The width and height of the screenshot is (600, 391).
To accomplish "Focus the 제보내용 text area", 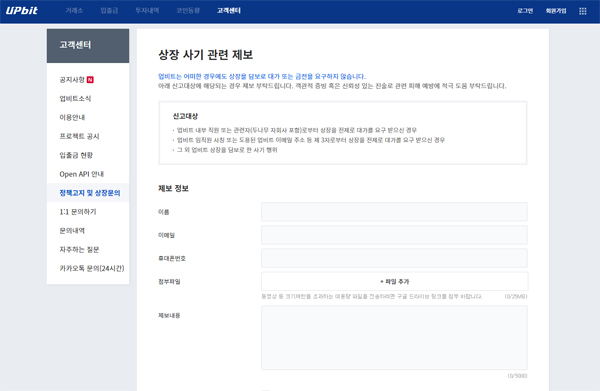I will coord(394,337).
